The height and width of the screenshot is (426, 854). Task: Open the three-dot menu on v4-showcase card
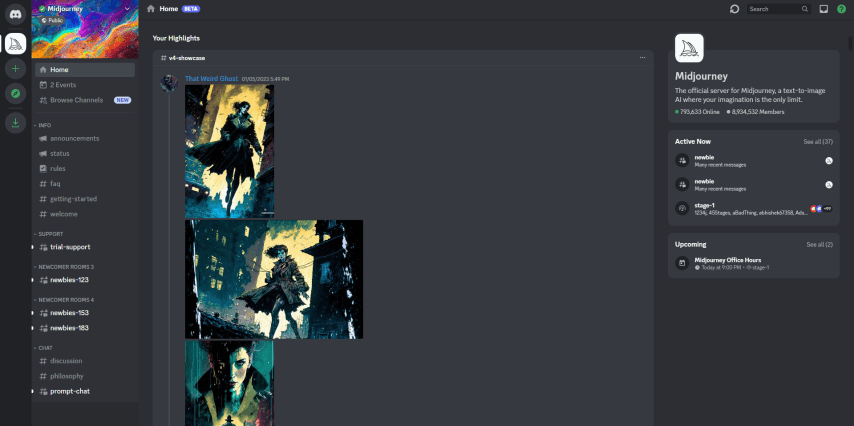point(642,58)
